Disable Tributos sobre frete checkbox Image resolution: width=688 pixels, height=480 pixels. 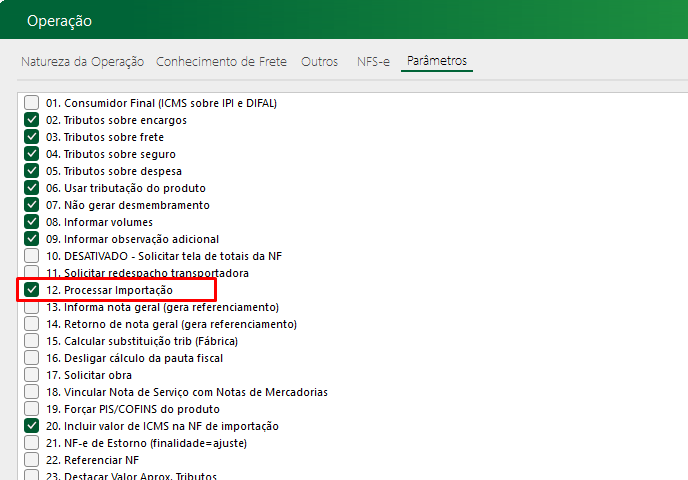(32, 137)
